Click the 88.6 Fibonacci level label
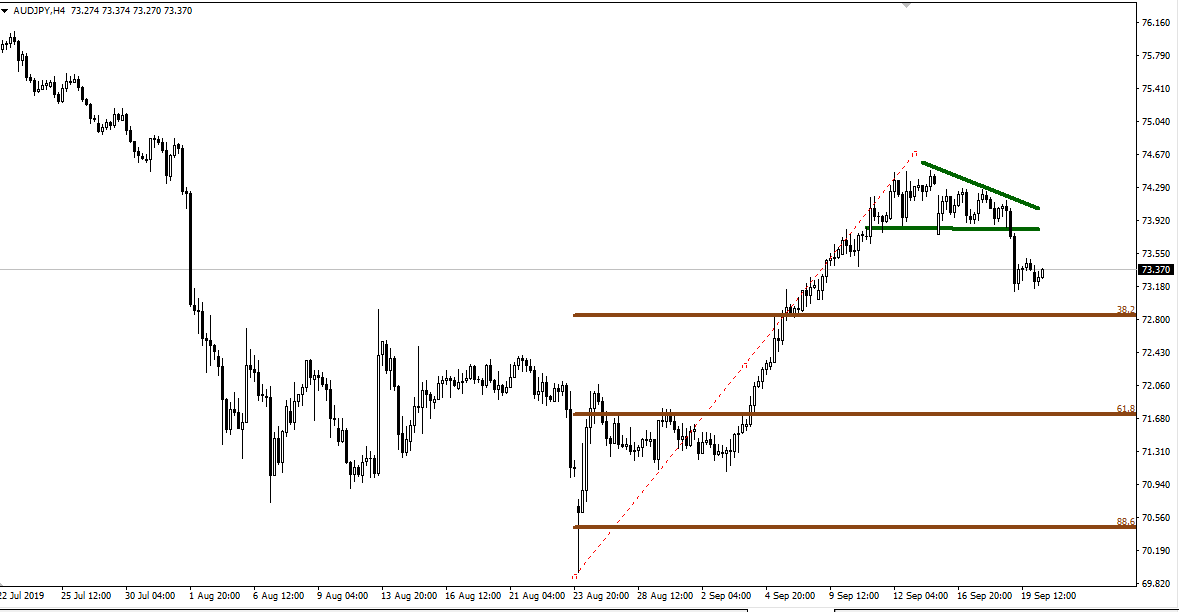 1124,521
